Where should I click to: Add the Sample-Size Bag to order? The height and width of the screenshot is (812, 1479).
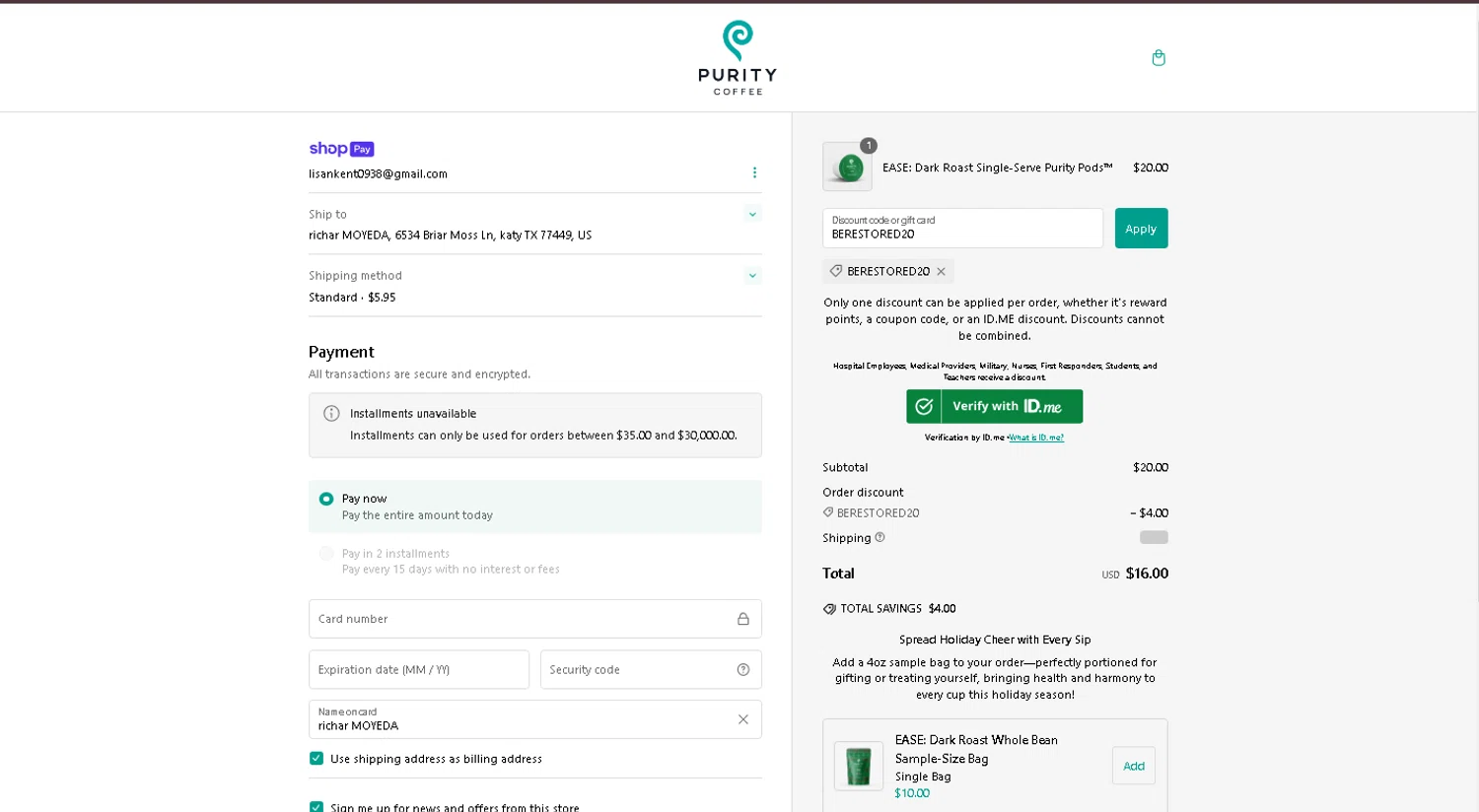coord(1133,766)
